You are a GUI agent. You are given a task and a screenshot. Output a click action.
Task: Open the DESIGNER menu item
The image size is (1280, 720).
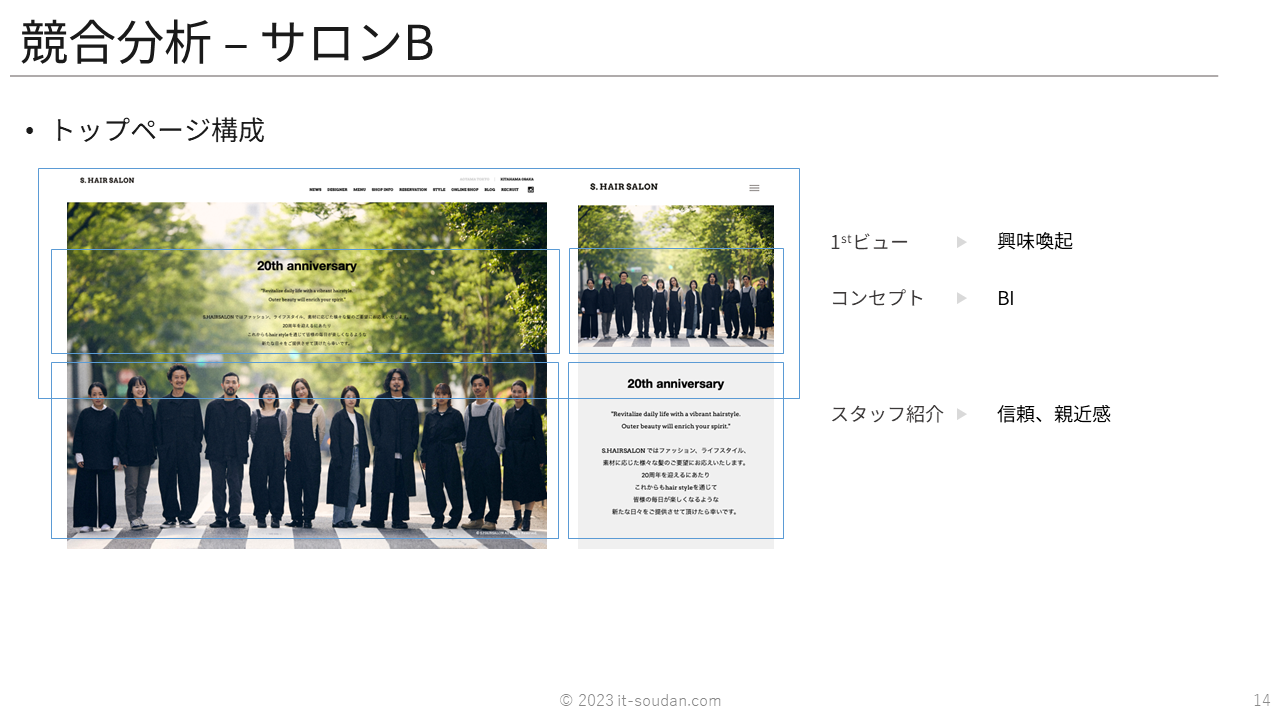pos(337,189)
